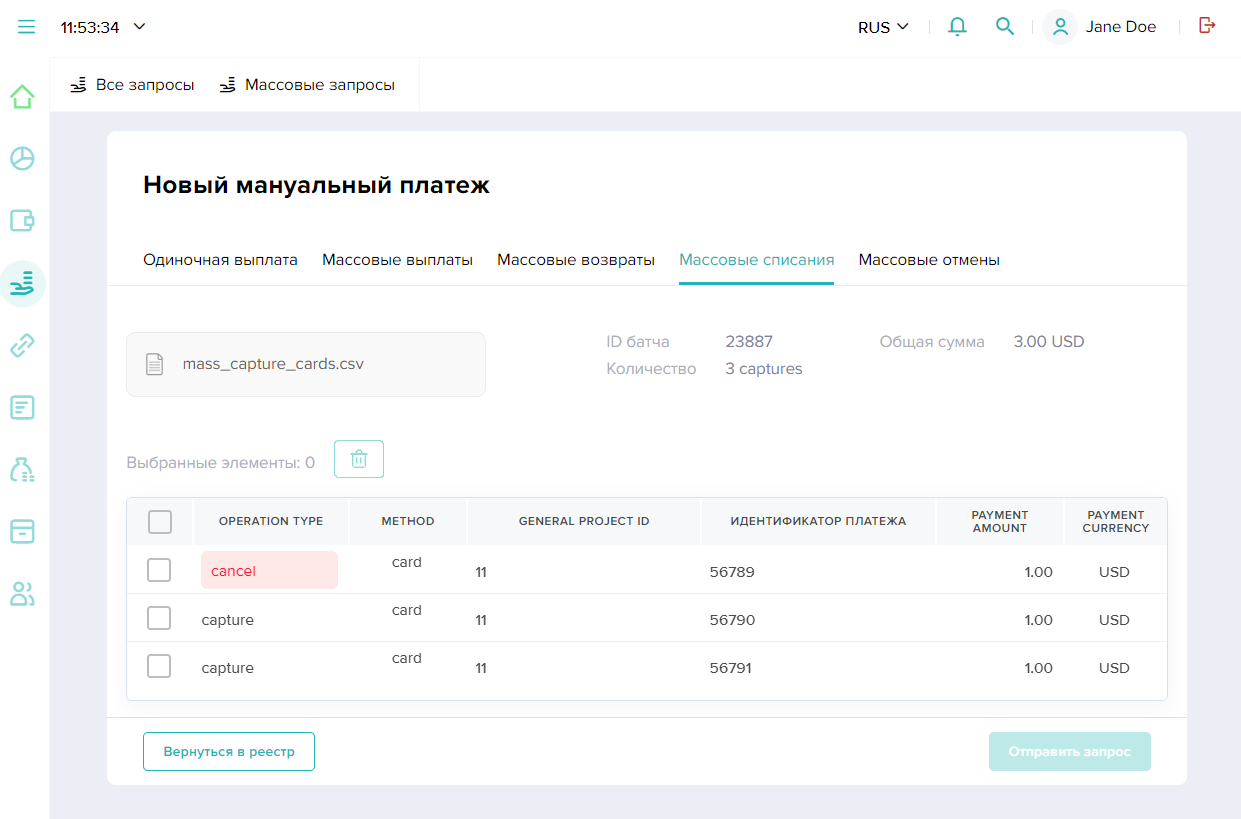The height and width of the screenshot is (819, 1241).
Task: Open the hamburger menu icon
Action: (26, 27)
